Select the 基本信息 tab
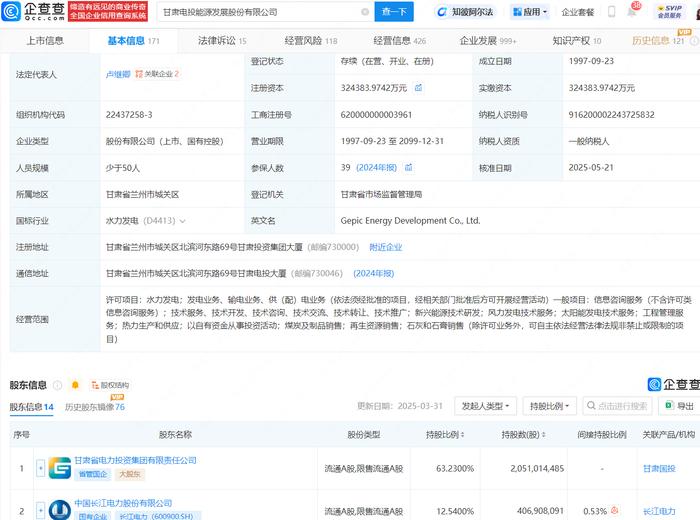700x520 pixels. pos(133,41)
